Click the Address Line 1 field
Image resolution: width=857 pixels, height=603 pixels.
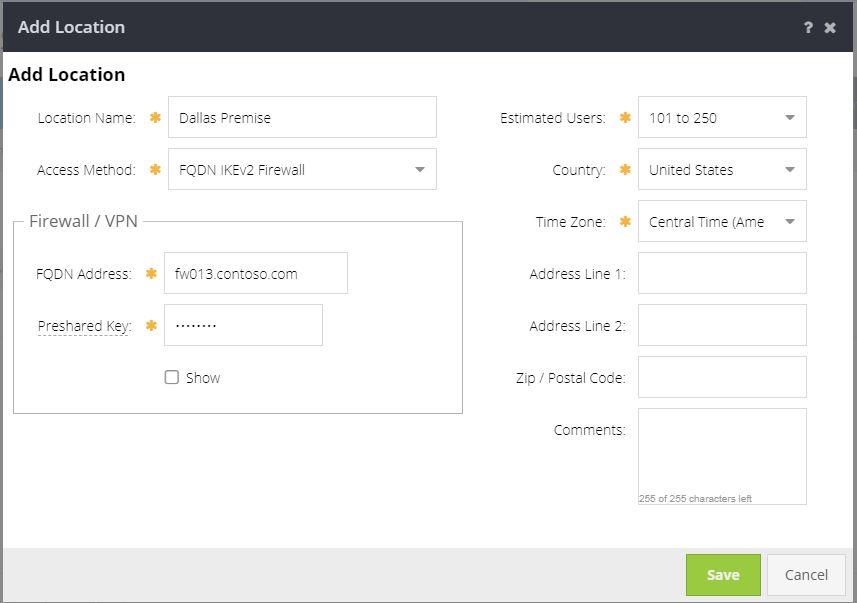tap(721, 274)
